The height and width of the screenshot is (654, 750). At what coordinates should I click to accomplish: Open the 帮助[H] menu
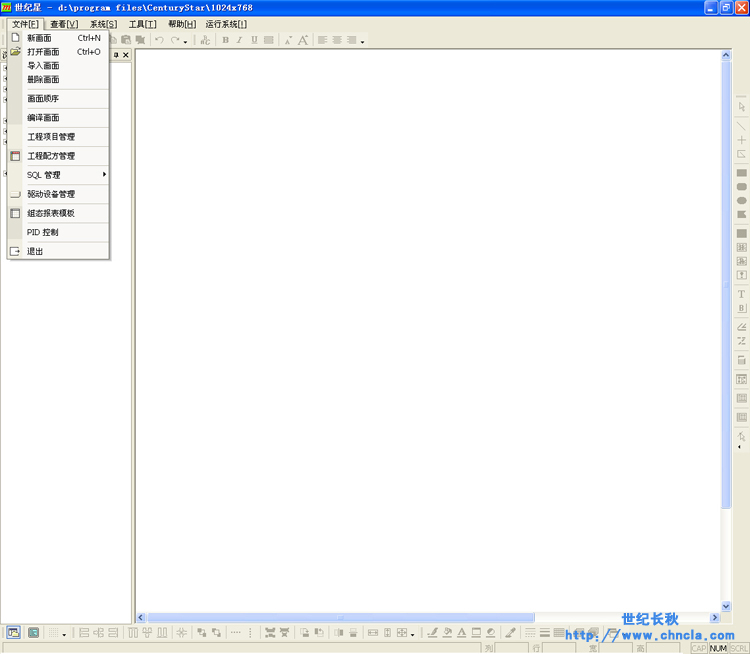(182, 24)
